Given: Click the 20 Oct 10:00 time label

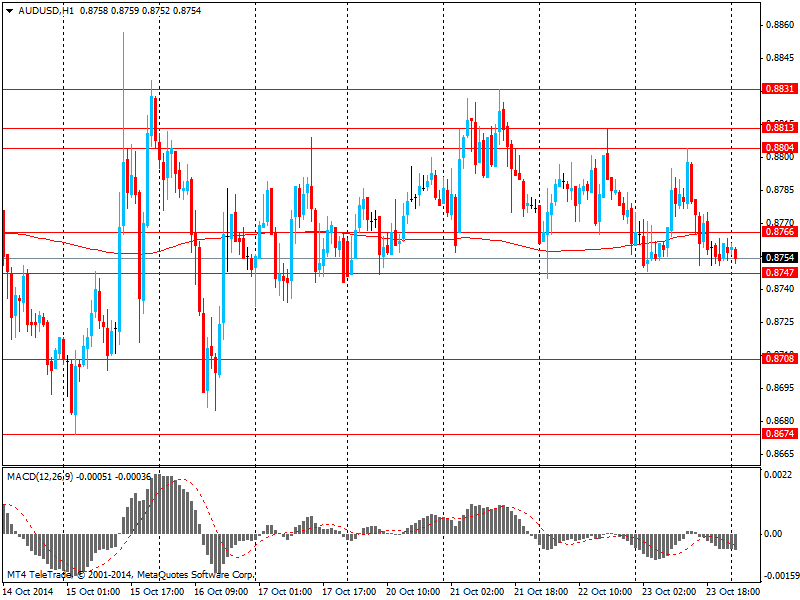Looking at the screenshot, I should pyautogui.click(x=413, y=591).
